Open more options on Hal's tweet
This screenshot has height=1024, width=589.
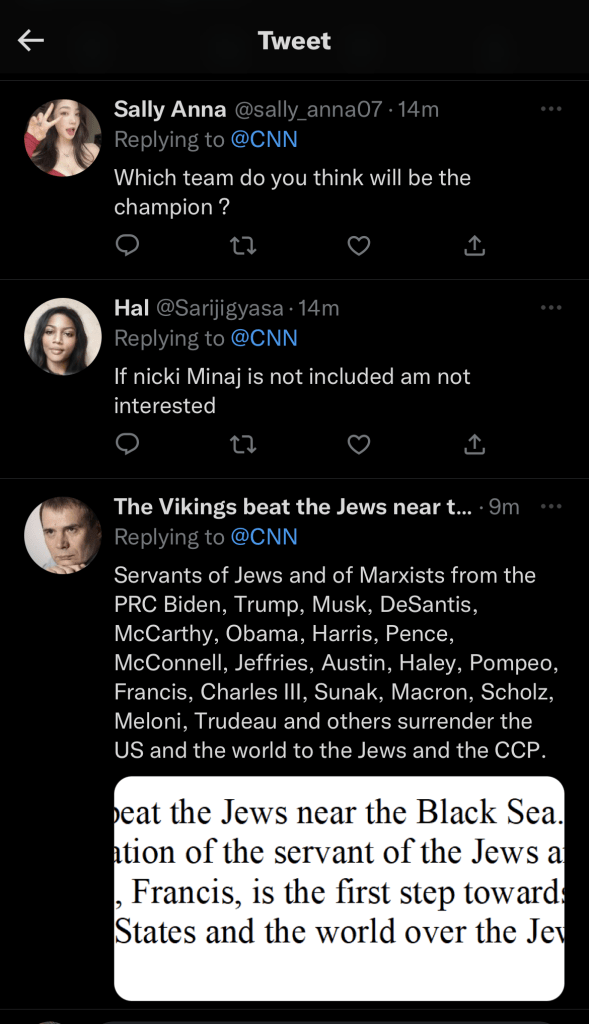551,308
